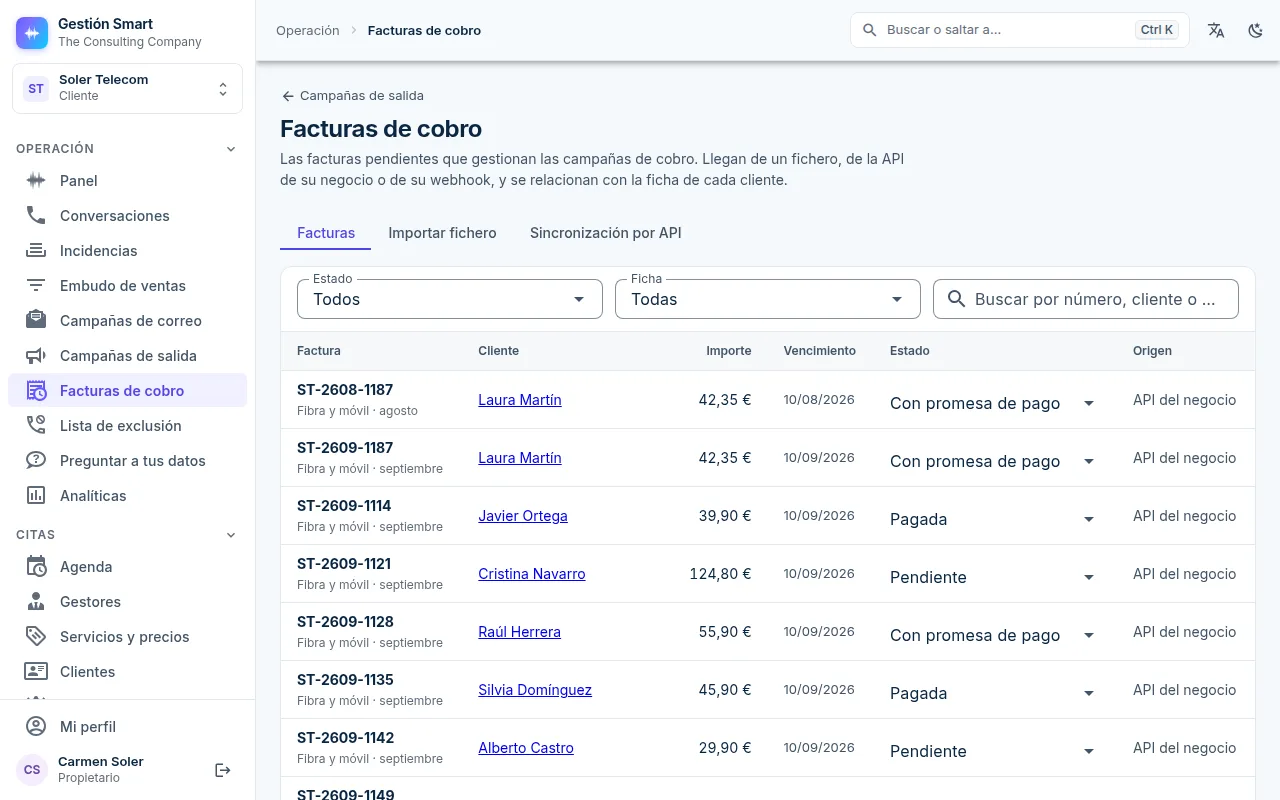The width and height of the screenshot is (1280, 800).
Task: Open Agenda calendar icon
Action: (x=36, y=567)
